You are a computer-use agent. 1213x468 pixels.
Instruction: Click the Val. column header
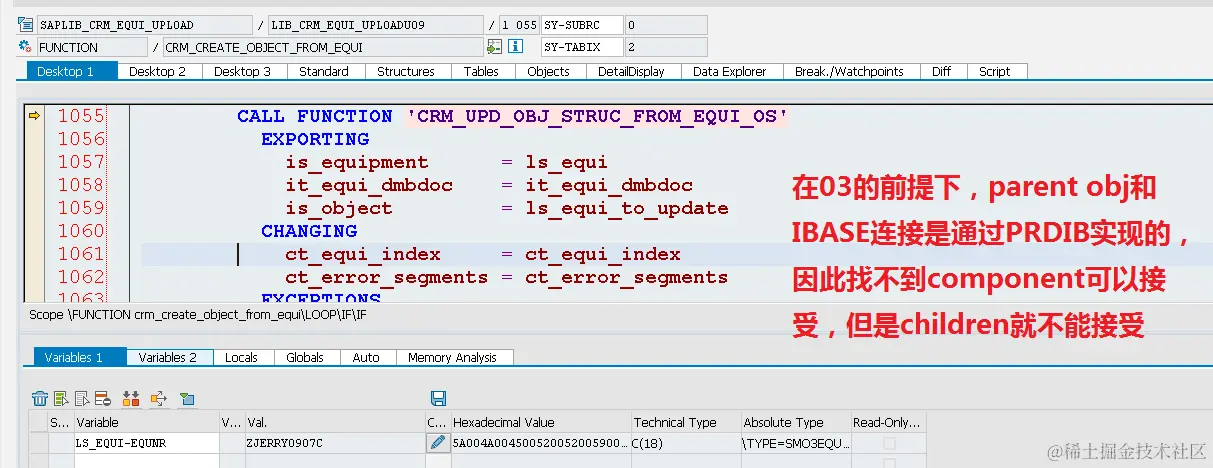[x=334, y=422]
